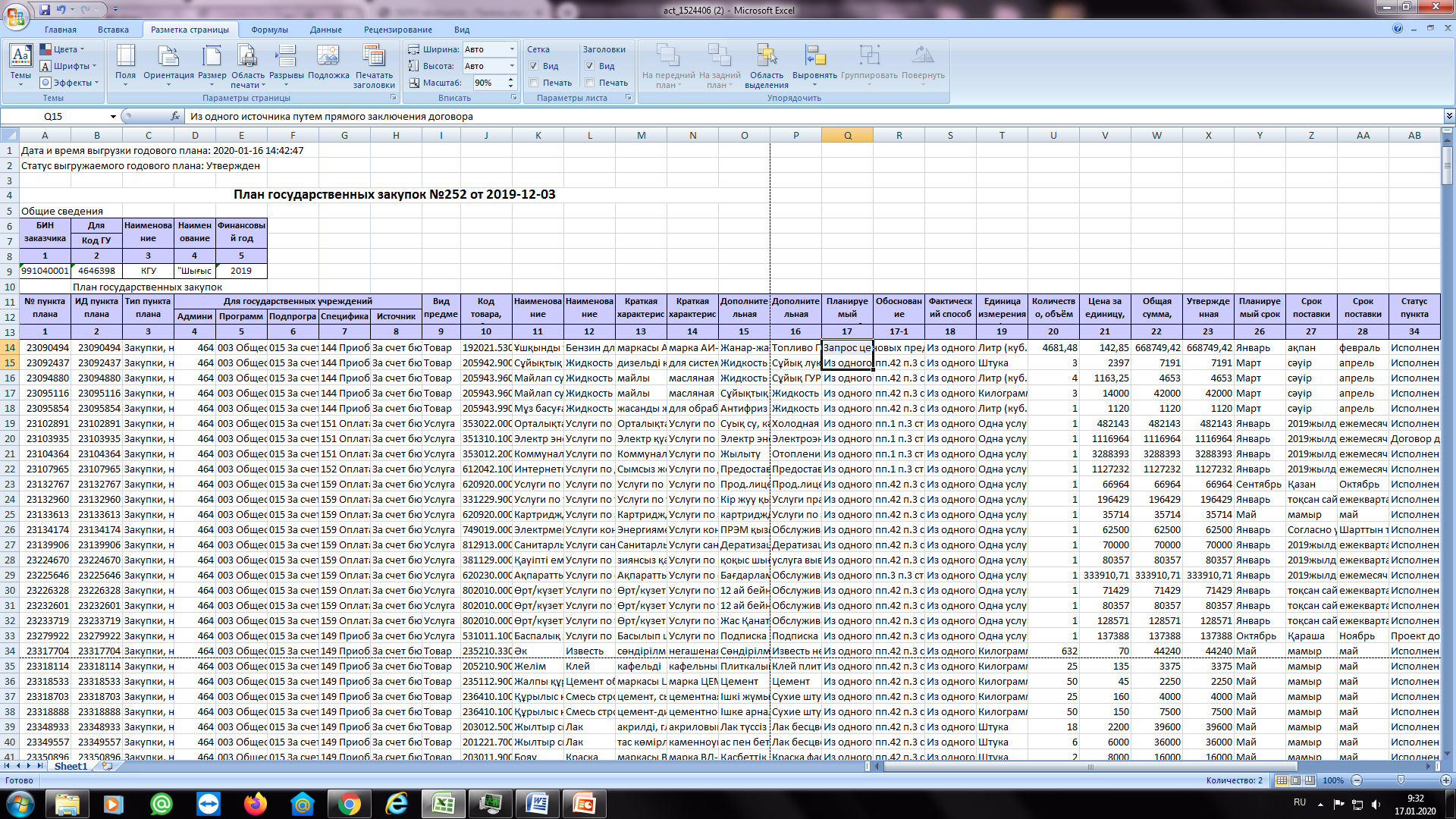Viewport: 1456px width, 819px height.
Task: Click the horizontal scrollbar thumb
Action: click(x=1090, y=767)
